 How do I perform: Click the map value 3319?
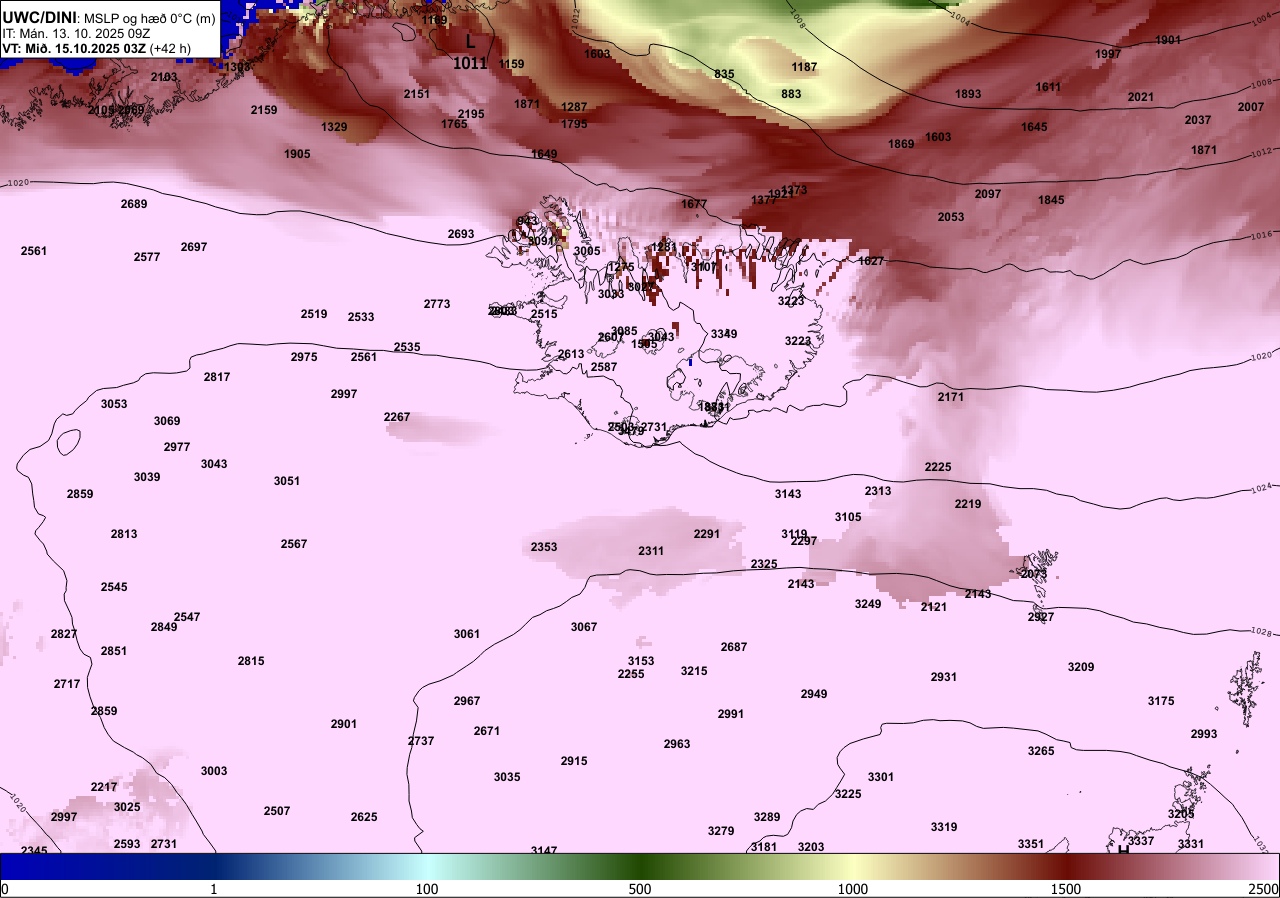944,827
